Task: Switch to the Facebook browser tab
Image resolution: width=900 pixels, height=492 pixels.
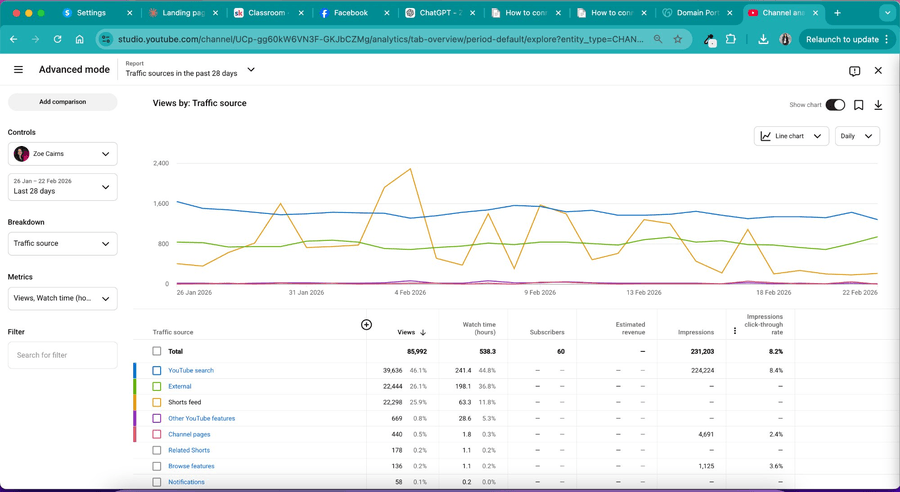Action: point(351,13)
